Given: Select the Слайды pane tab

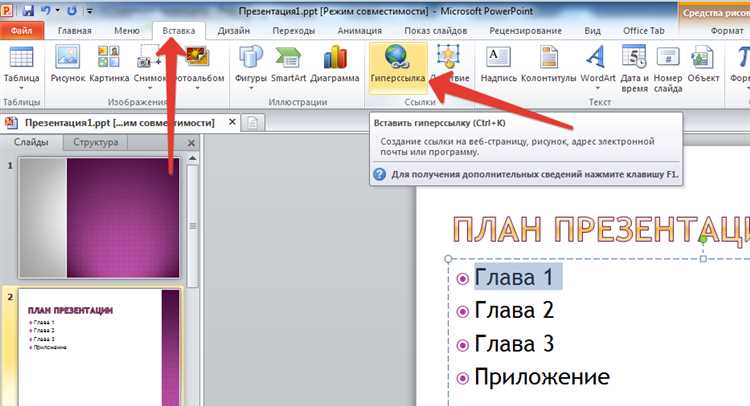Looking at the screenshot, I should coord(31,142).
